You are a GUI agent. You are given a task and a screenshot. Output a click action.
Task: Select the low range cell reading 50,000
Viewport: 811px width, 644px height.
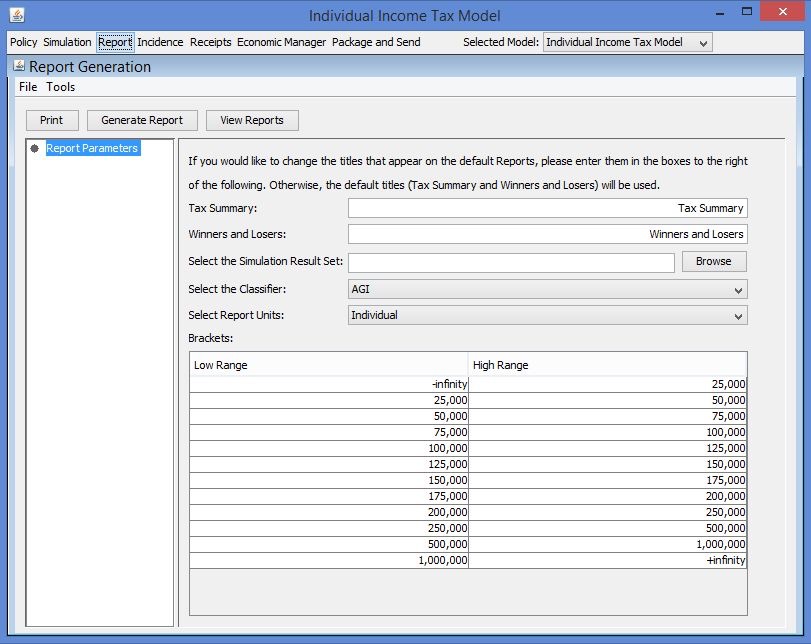click(329, 416)
